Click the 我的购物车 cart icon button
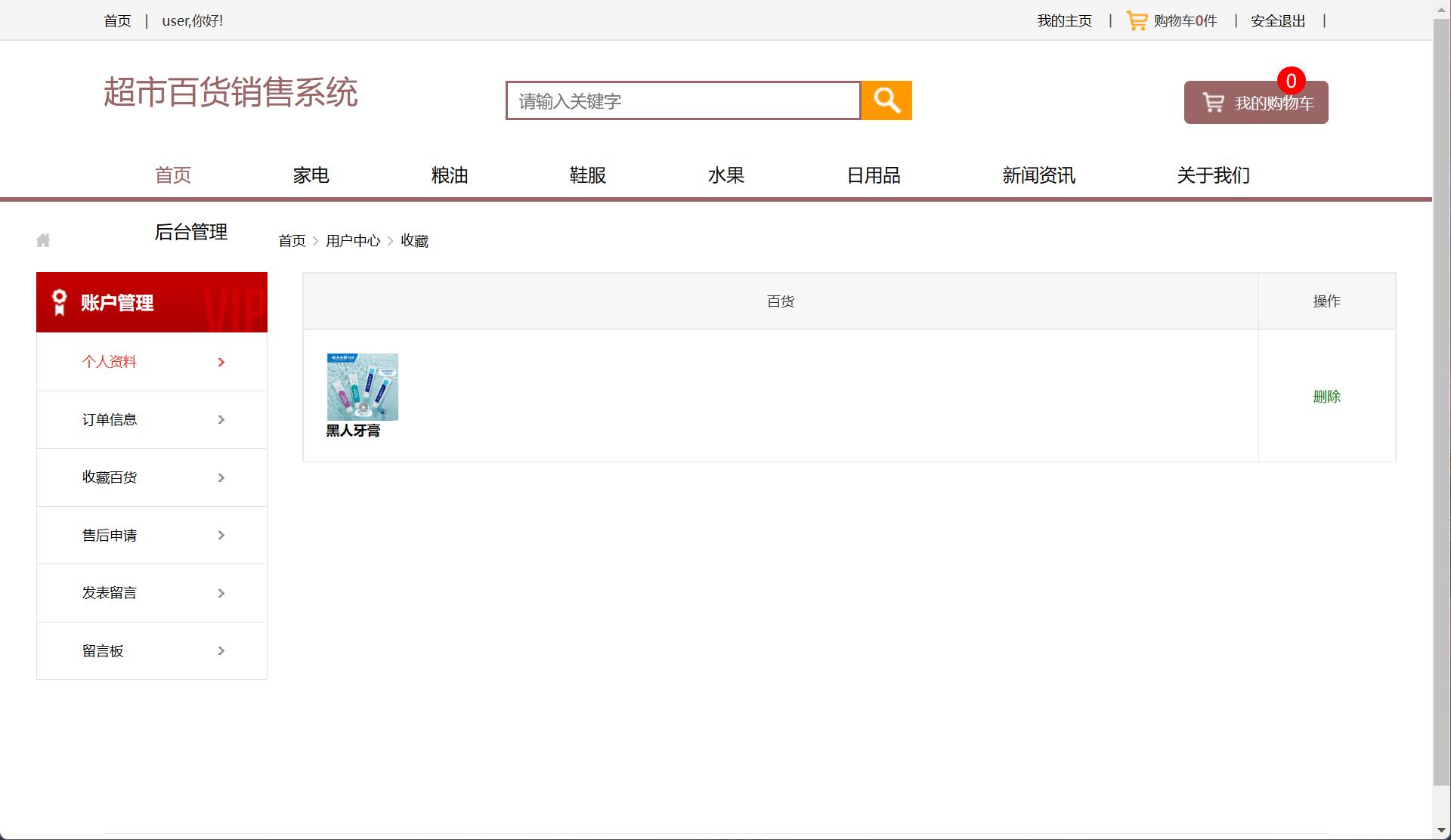Screen dimensions: 1451x840 click(1214, 101)
